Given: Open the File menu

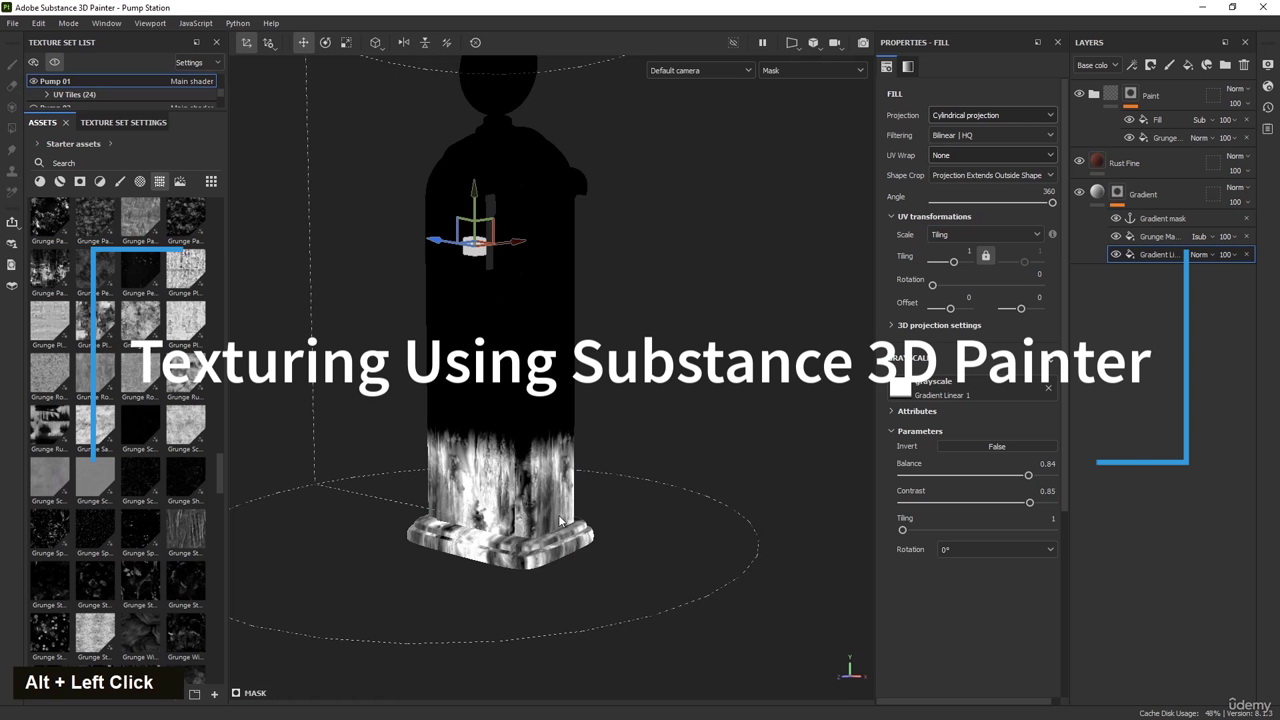Looking at the screenshot, I should (12, 23).
